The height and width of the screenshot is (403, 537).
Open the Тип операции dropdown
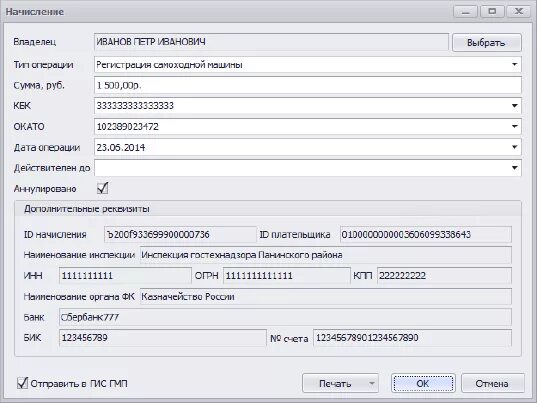[x=514, y=64]
